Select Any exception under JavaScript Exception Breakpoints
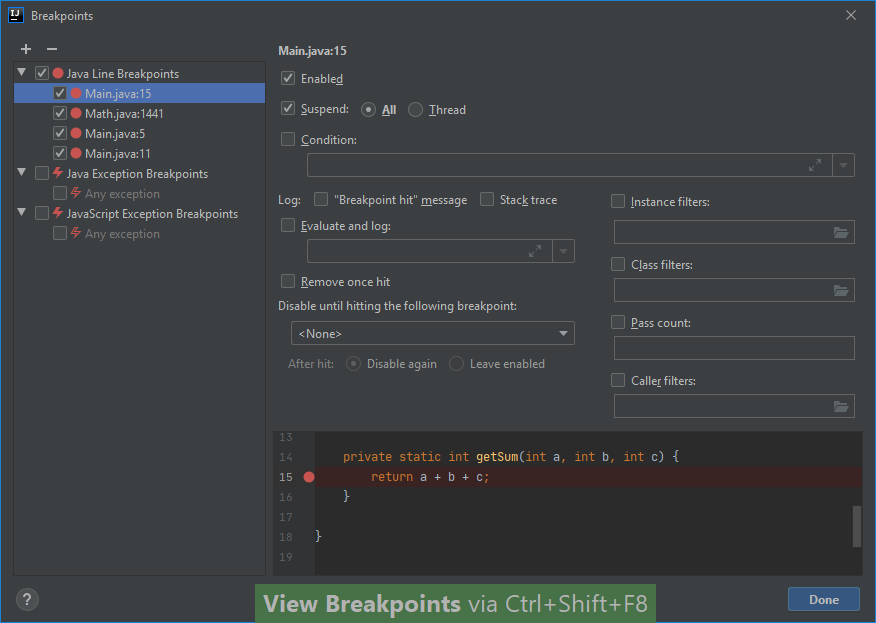 click(140, 234)
